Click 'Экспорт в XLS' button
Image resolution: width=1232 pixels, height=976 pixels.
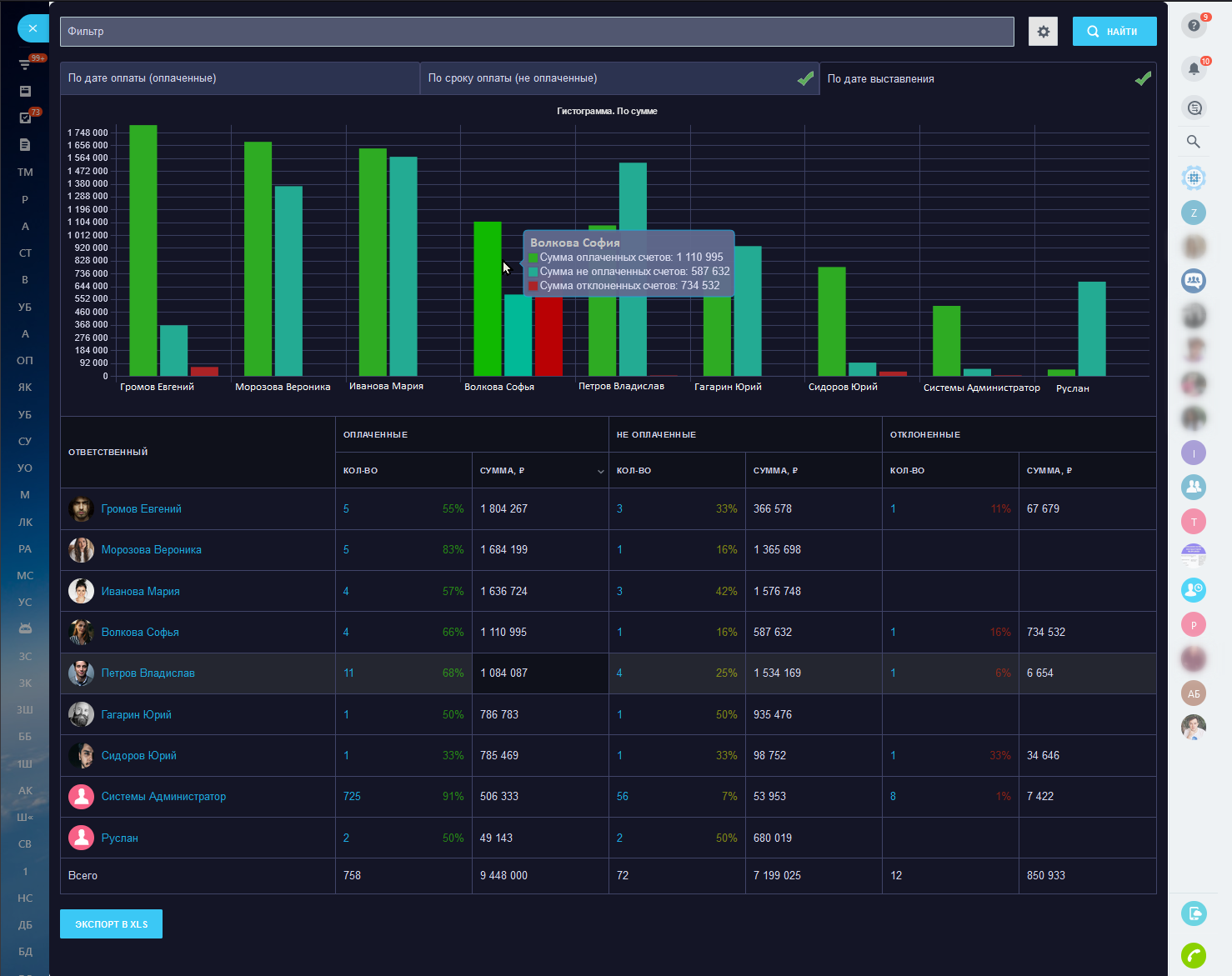(111, 923)
